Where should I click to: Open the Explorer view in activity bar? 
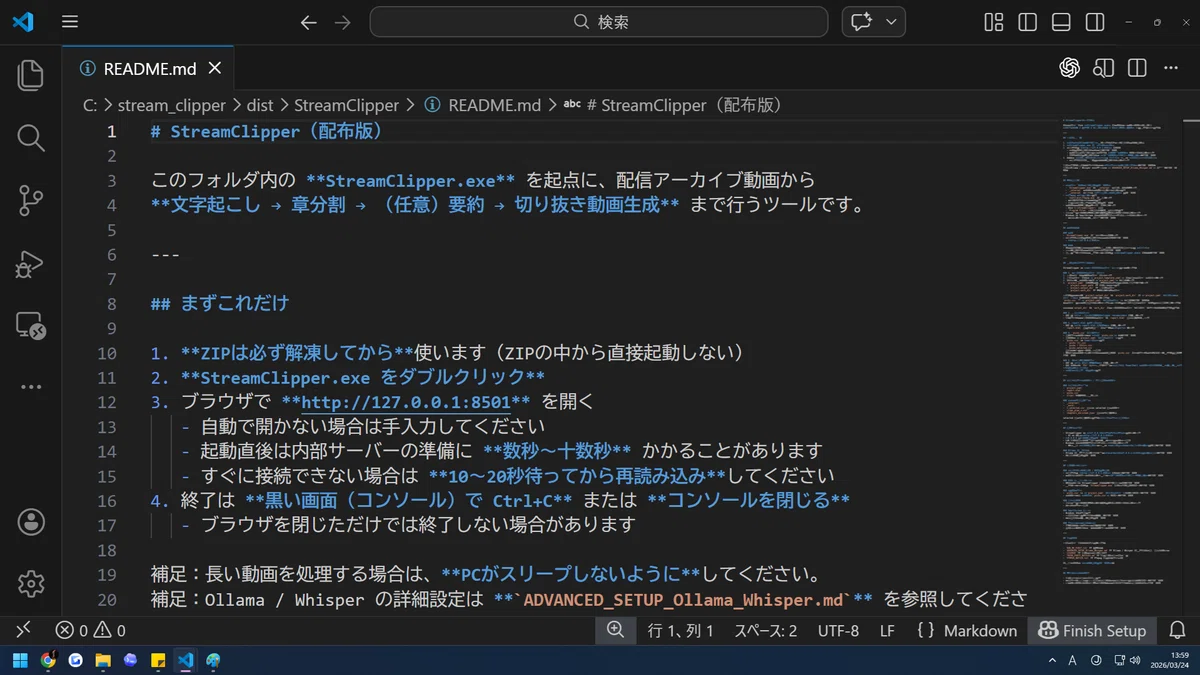[31, 76]
